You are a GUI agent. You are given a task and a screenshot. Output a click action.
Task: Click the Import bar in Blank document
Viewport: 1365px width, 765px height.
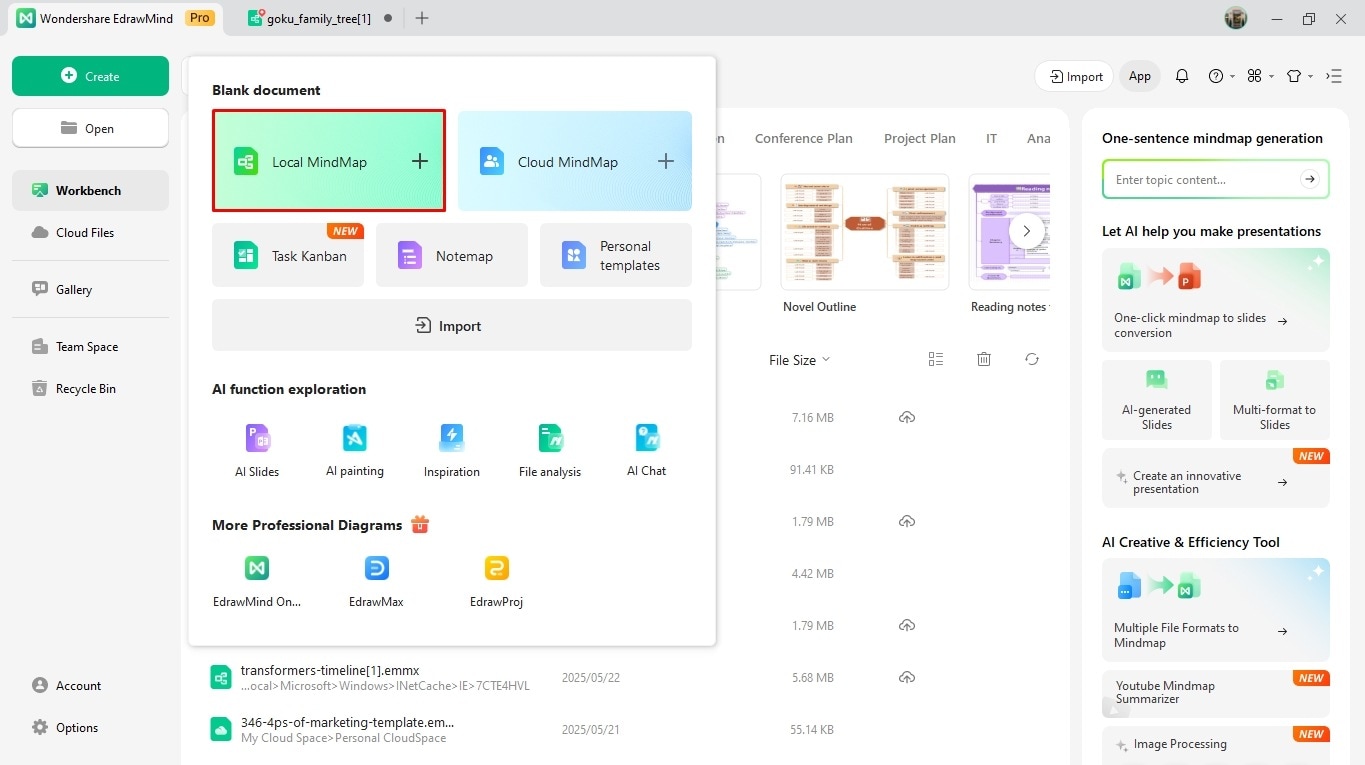452,325
